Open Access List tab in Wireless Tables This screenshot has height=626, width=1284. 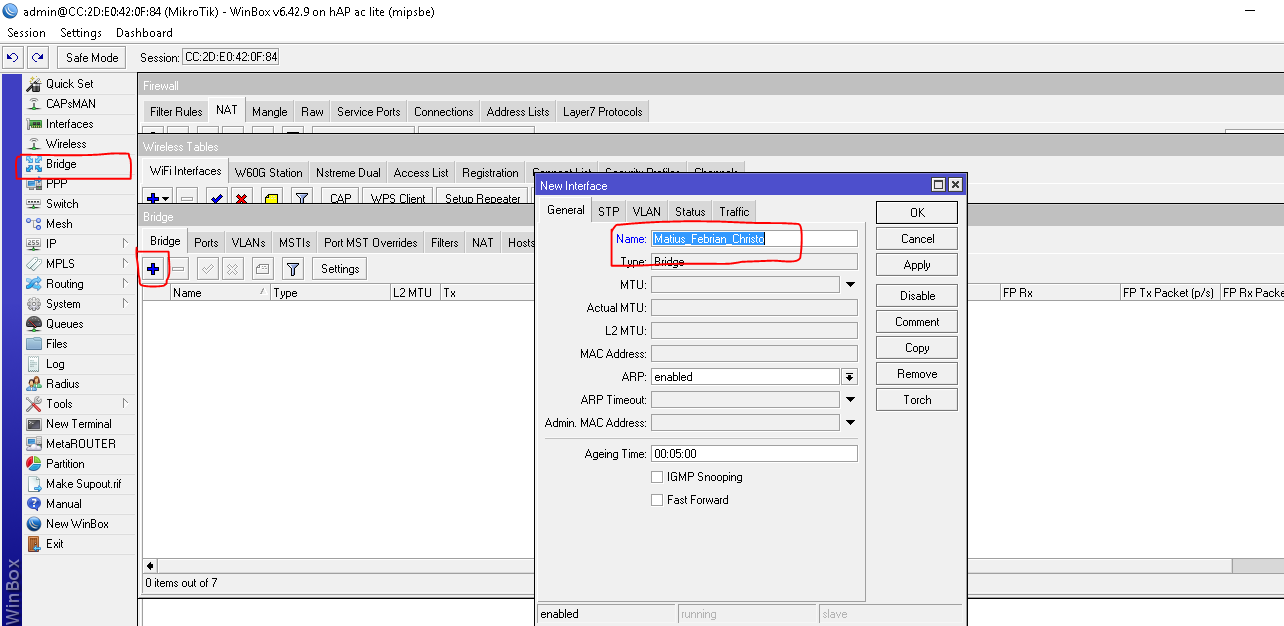421,172
